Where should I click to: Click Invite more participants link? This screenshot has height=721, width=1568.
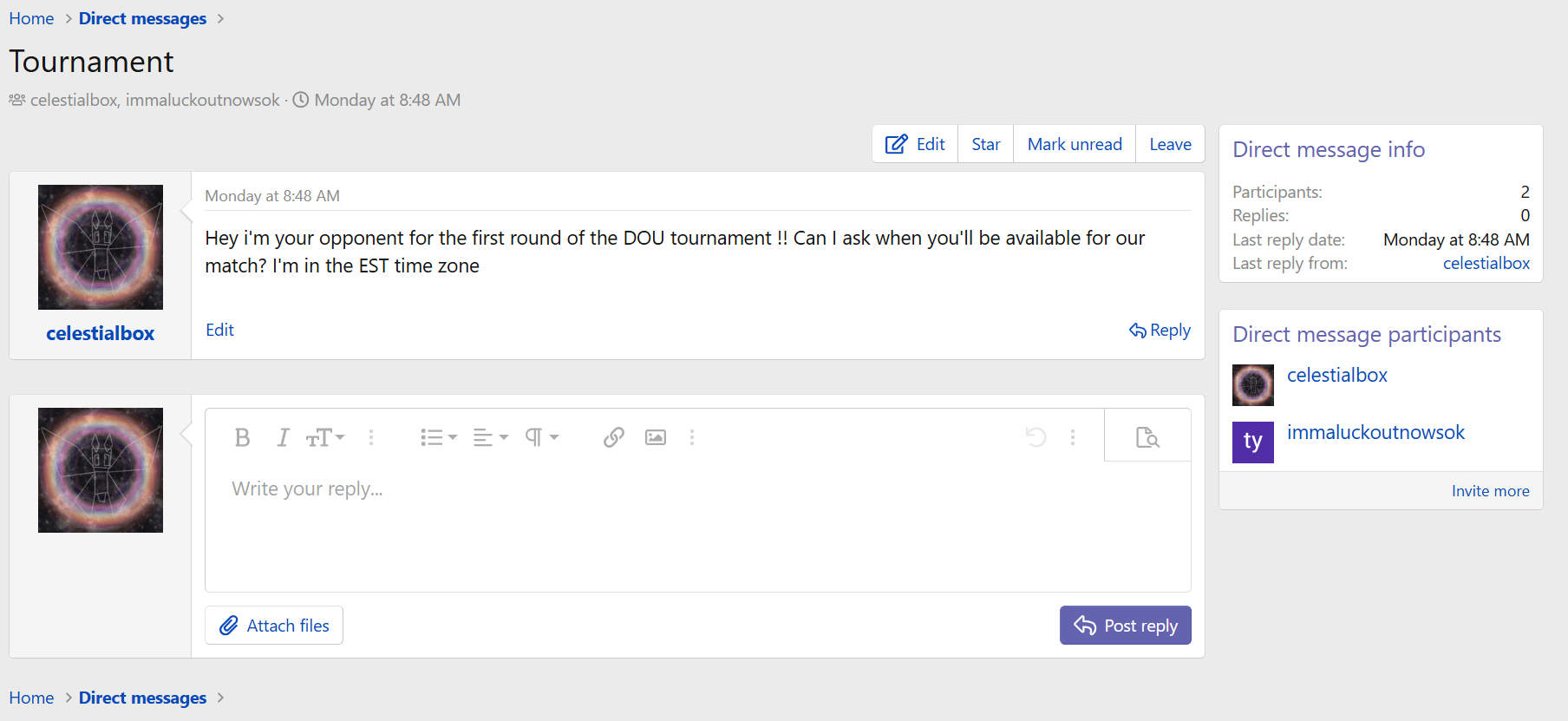(x=1490, y=491)
